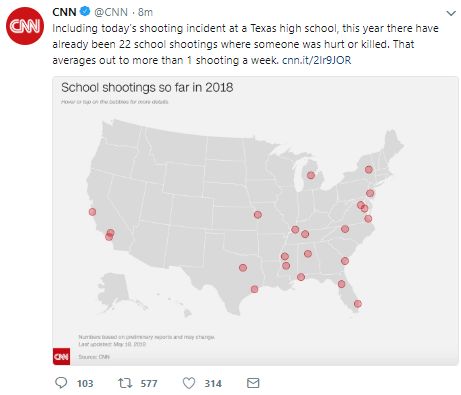The width and height of the screenshot is (461, 395).
Task: Open the School shootings map card title
Action: coord(147,88)
